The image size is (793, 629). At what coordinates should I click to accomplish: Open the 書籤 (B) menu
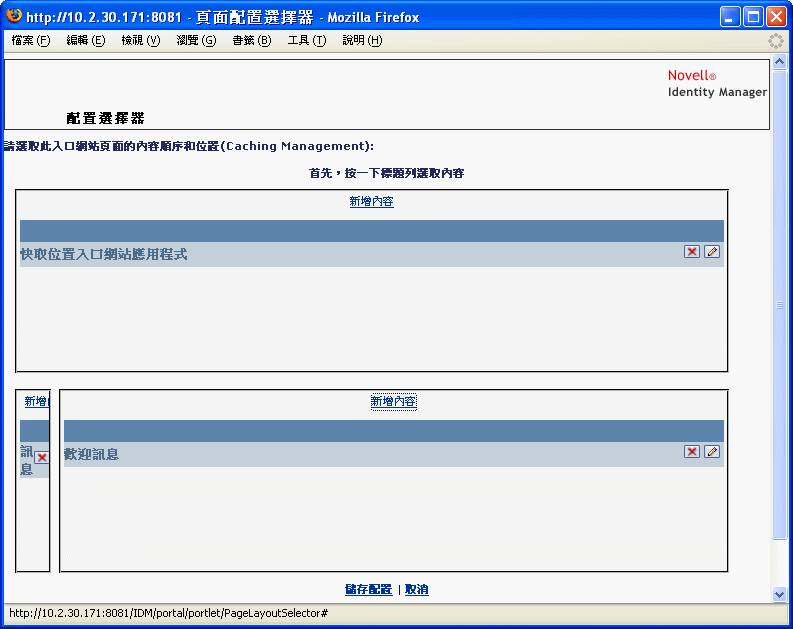(x=251, y=40)
